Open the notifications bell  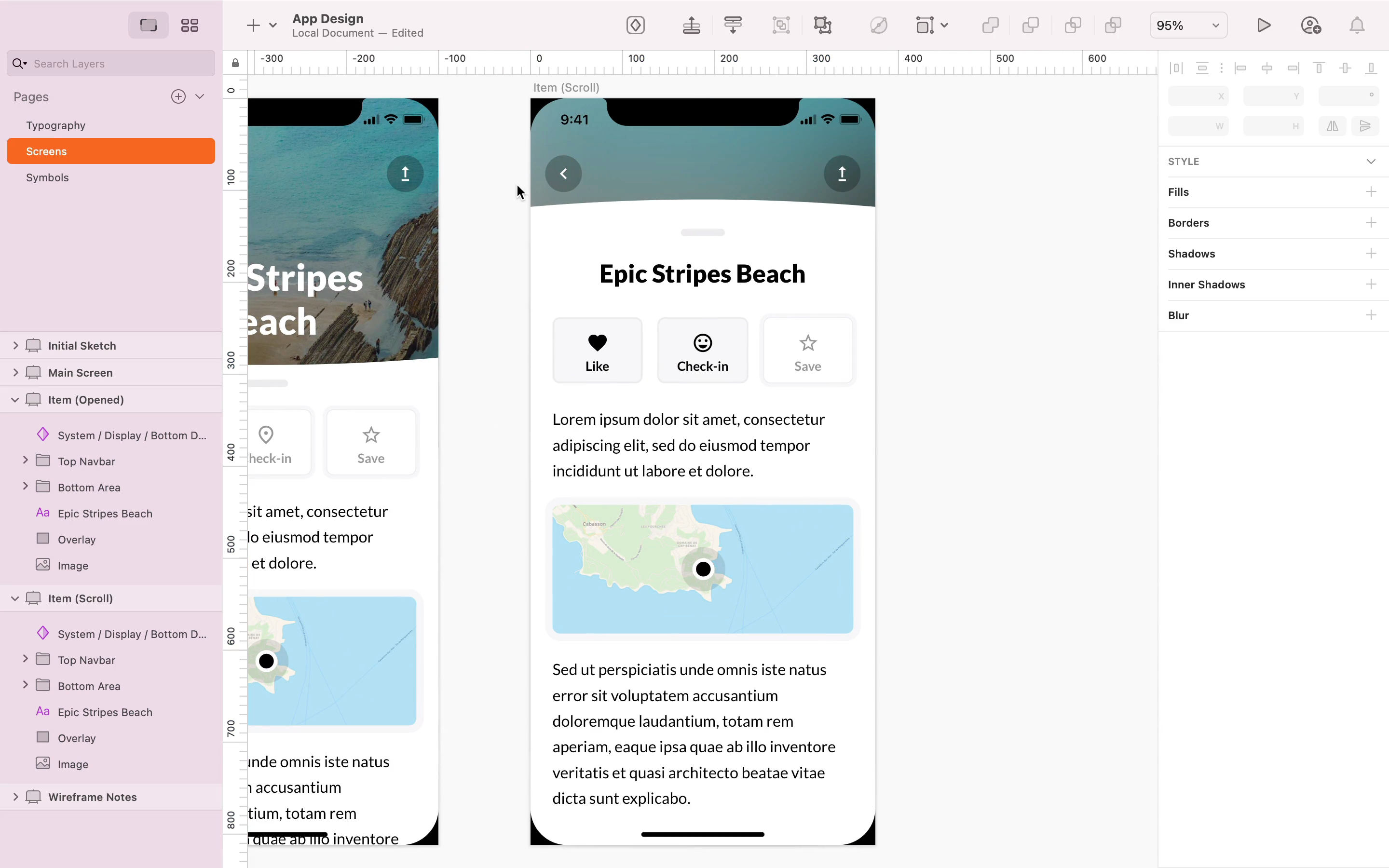[1357, 25]
